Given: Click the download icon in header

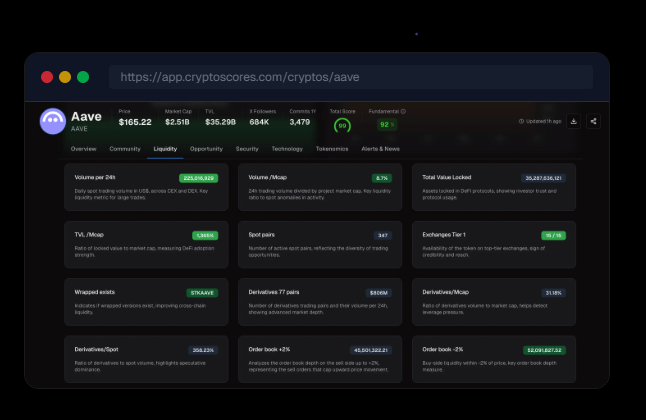Looking at the screenshot, I should point(574,121).
